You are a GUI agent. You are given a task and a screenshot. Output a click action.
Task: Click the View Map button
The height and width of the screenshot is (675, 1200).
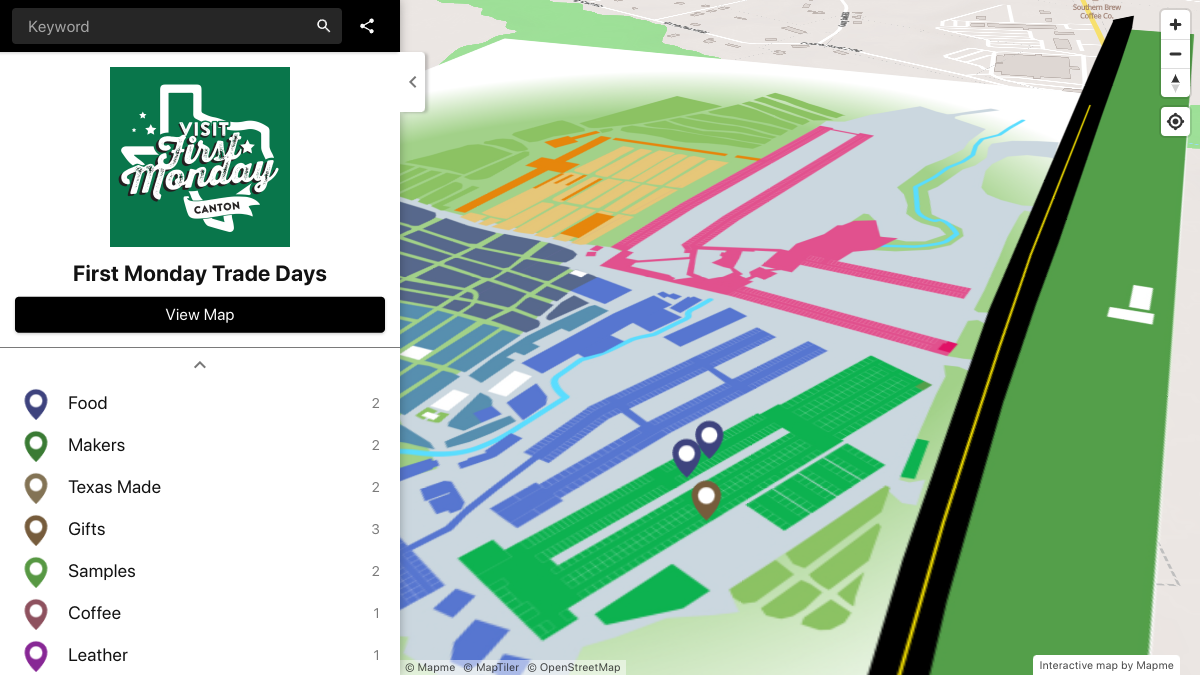pyautogui.click(x=200, y=314)
